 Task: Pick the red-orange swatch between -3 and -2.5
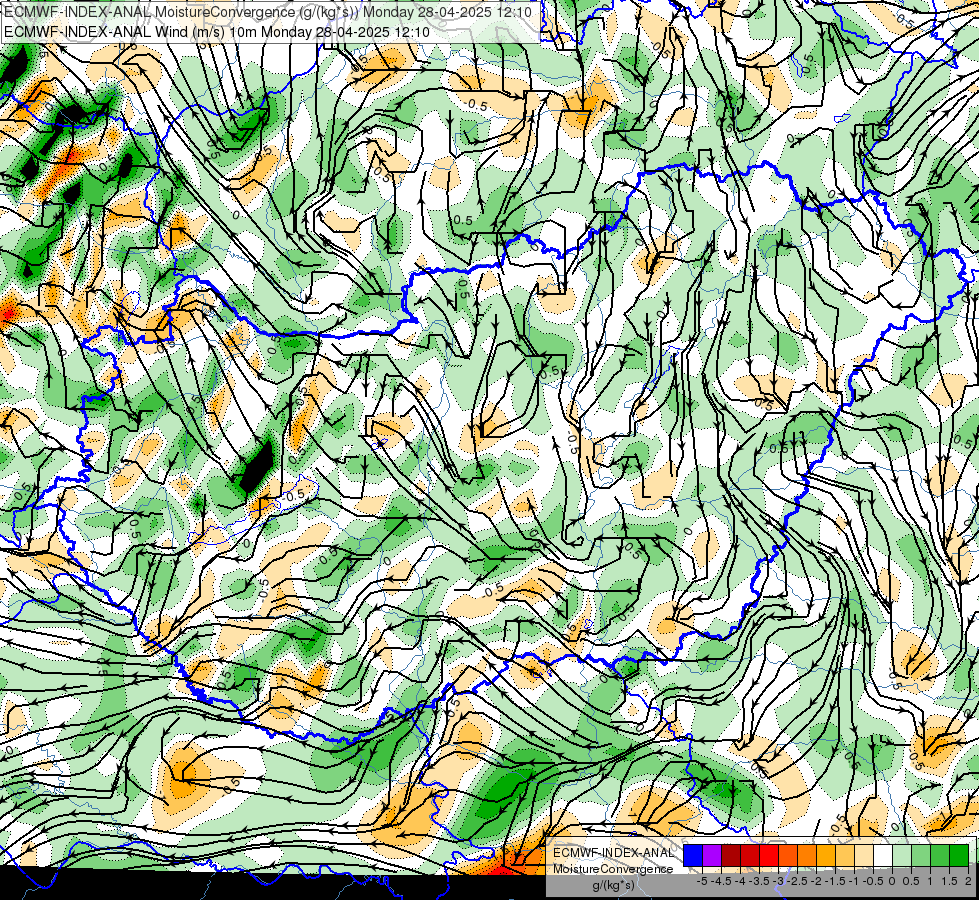(x=788, y=856)
